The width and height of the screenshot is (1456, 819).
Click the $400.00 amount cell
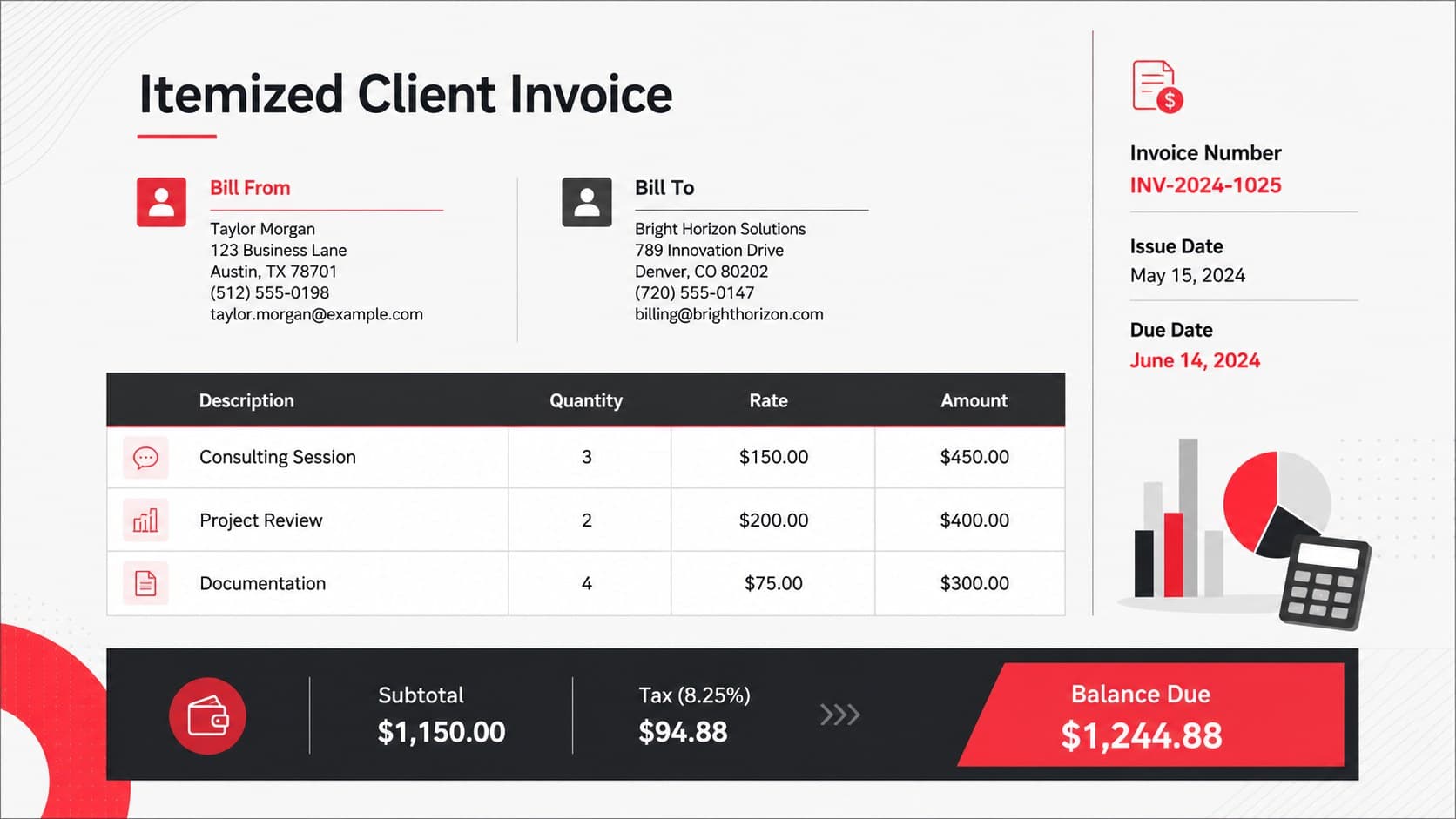point(970,520)
